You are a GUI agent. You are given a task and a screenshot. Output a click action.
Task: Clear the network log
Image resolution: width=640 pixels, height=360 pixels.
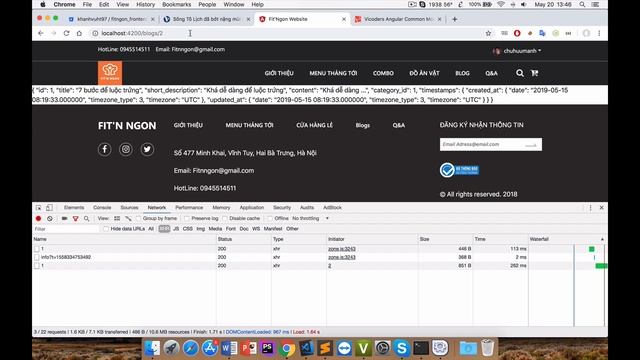tap(50, 218)
